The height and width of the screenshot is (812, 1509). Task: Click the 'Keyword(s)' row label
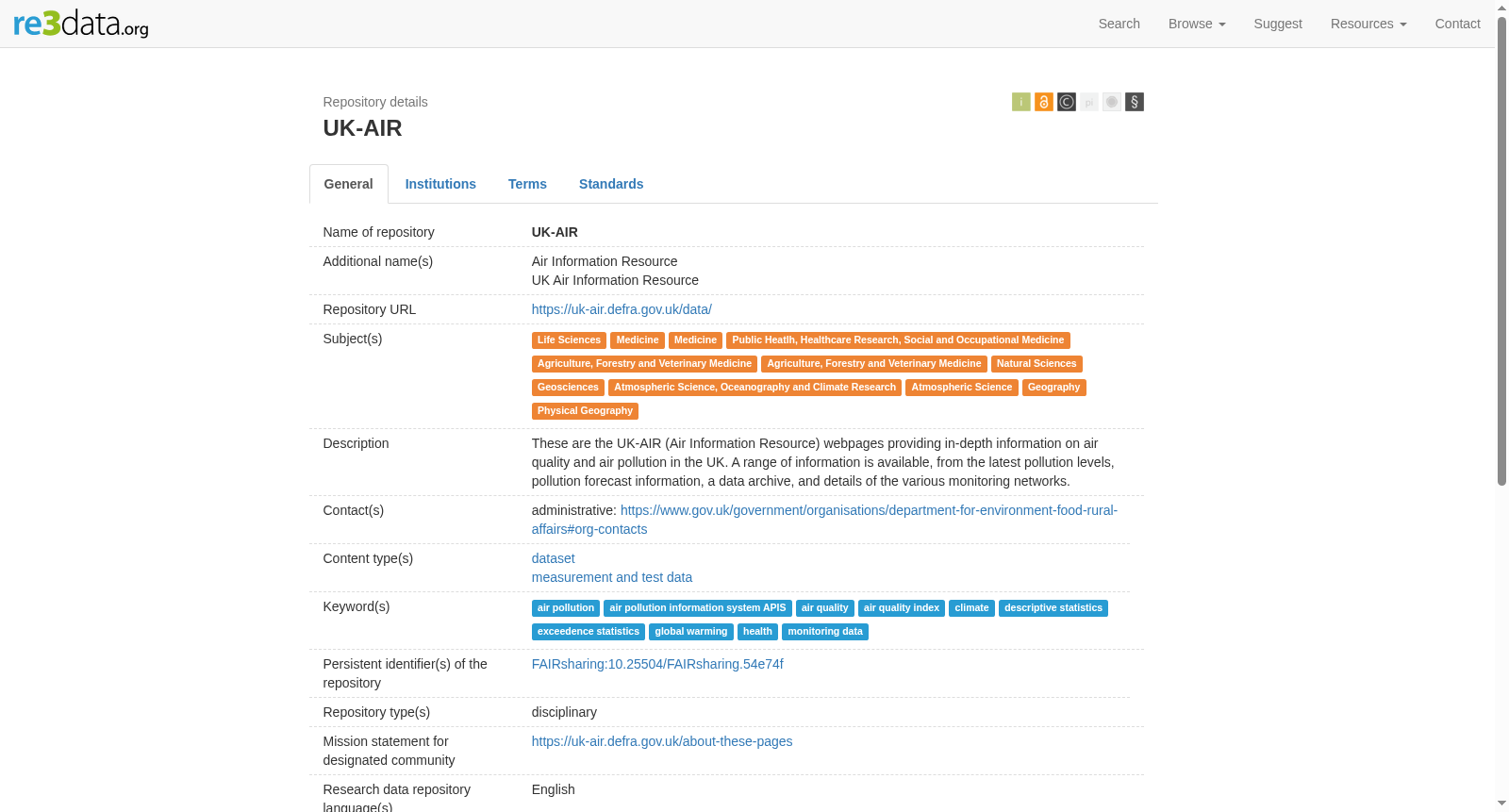357,606
